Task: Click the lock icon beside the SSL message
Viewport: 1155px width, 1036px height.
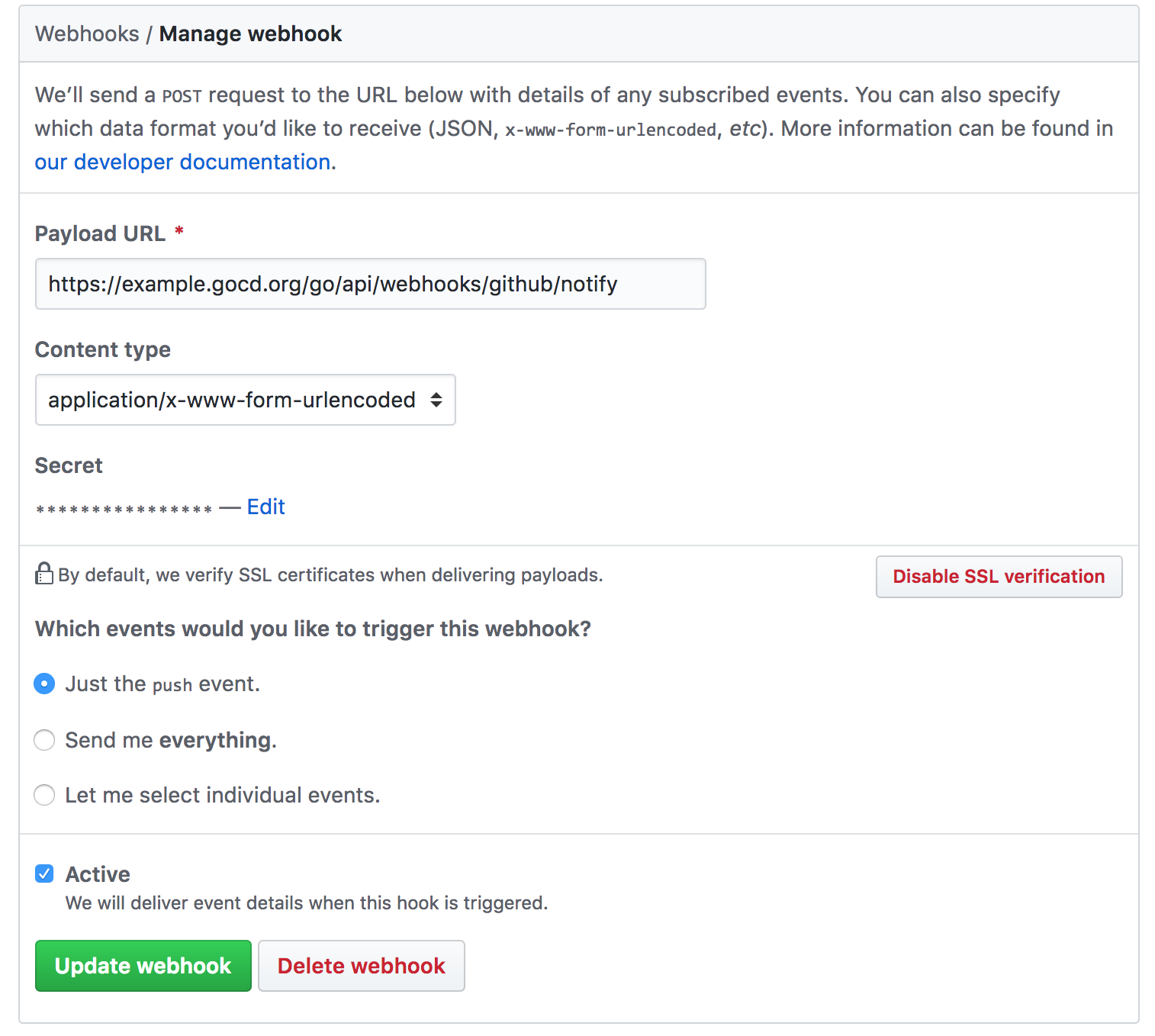Action: [43, 574]
